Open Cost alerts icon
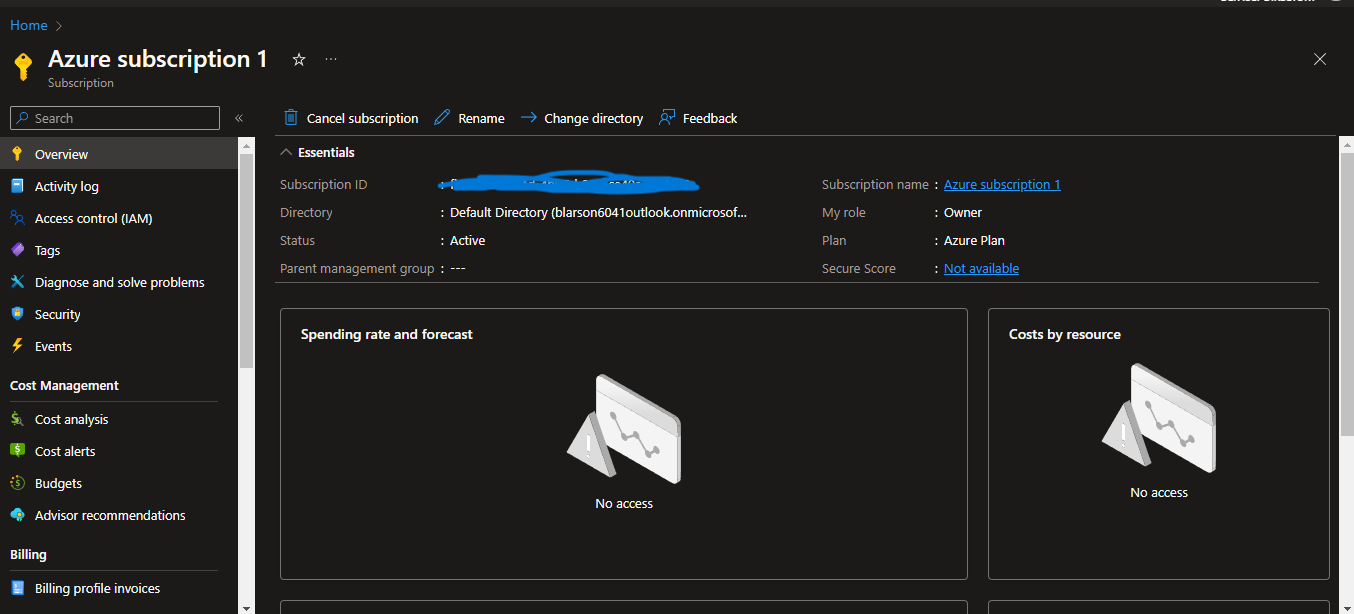 tap(18, 451)
